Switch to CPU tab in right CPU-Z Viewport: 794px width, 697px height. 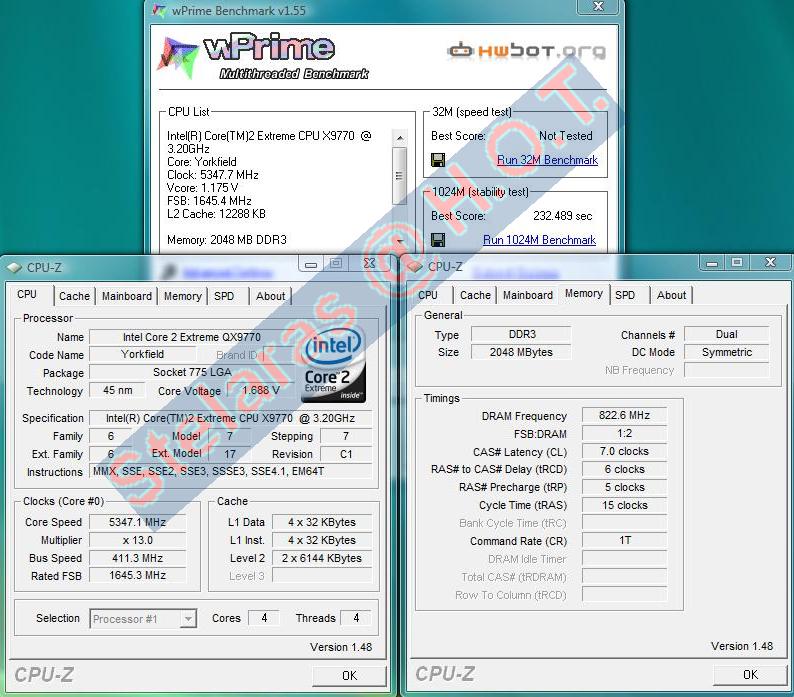click(428, 295)
